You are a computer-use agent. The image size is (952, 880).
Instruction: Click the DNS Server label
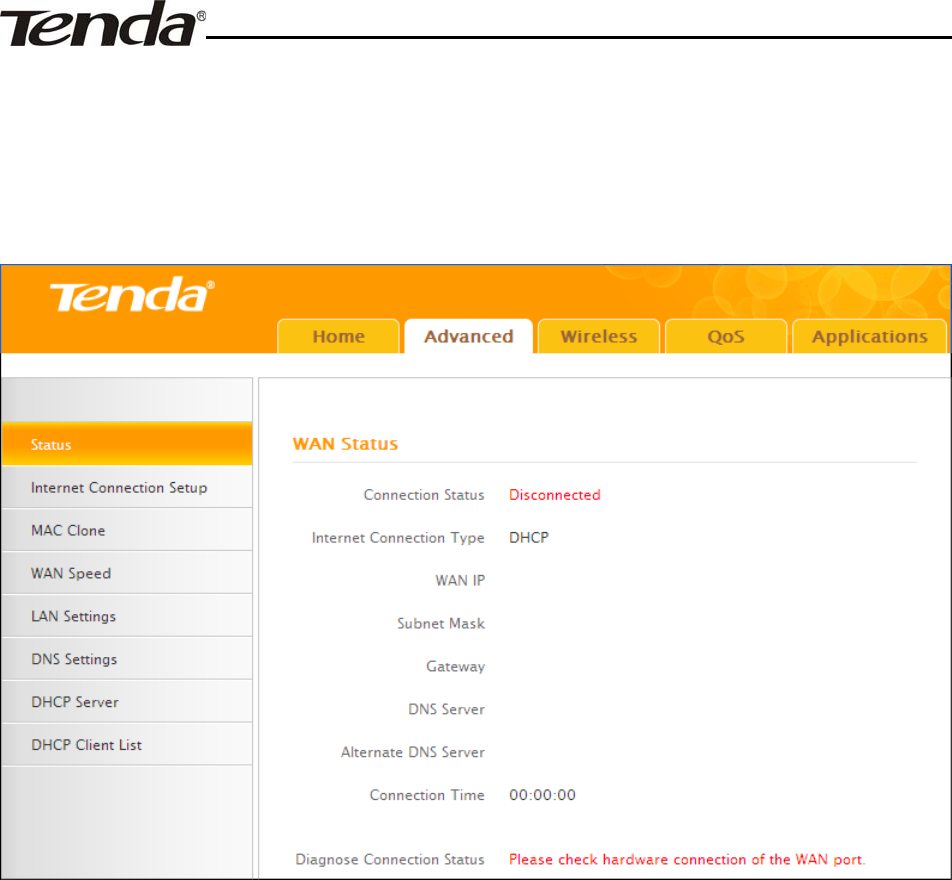(x=446, y=709)
